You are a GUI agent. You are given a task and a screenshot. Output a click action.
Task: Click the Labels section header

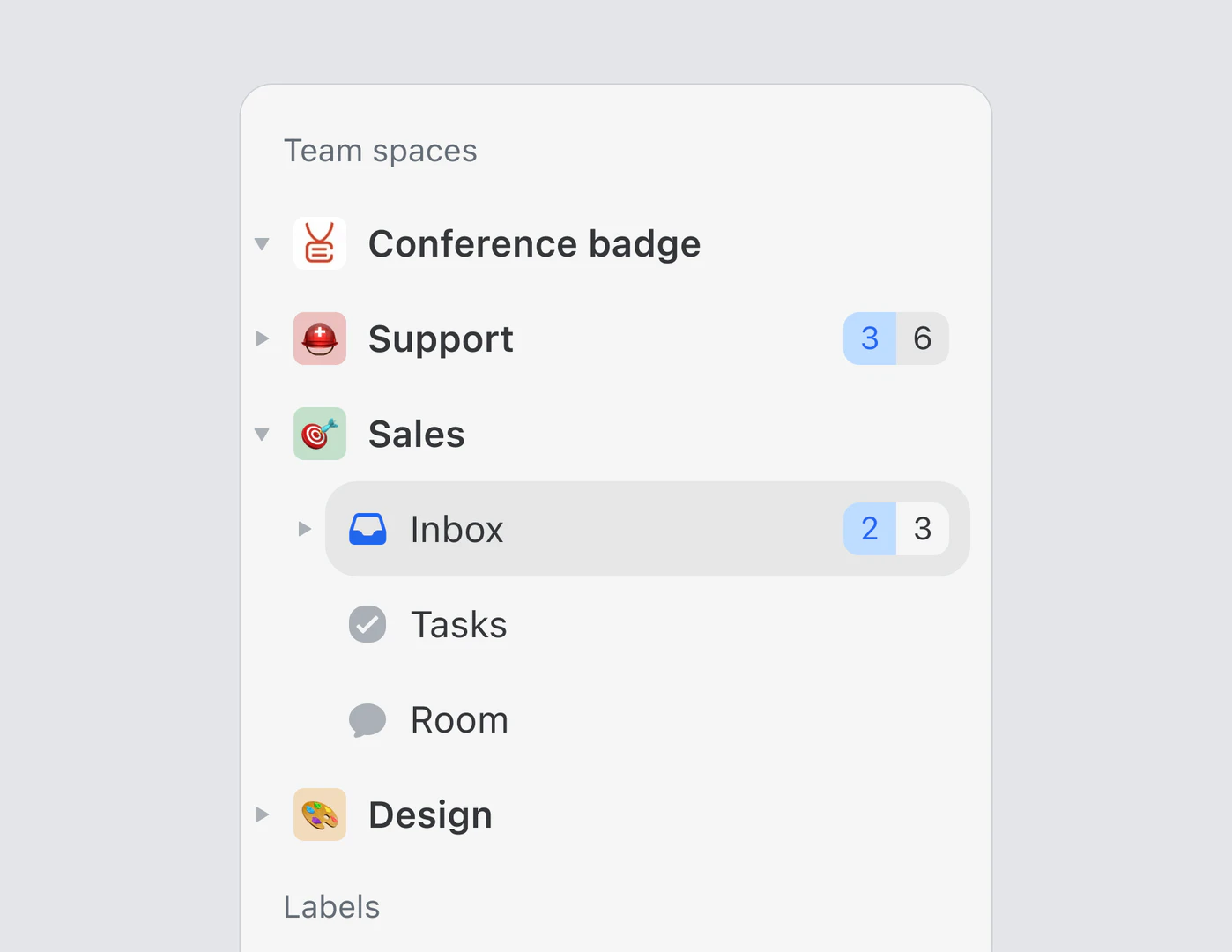pyautogui.click(x=331, y=906)
